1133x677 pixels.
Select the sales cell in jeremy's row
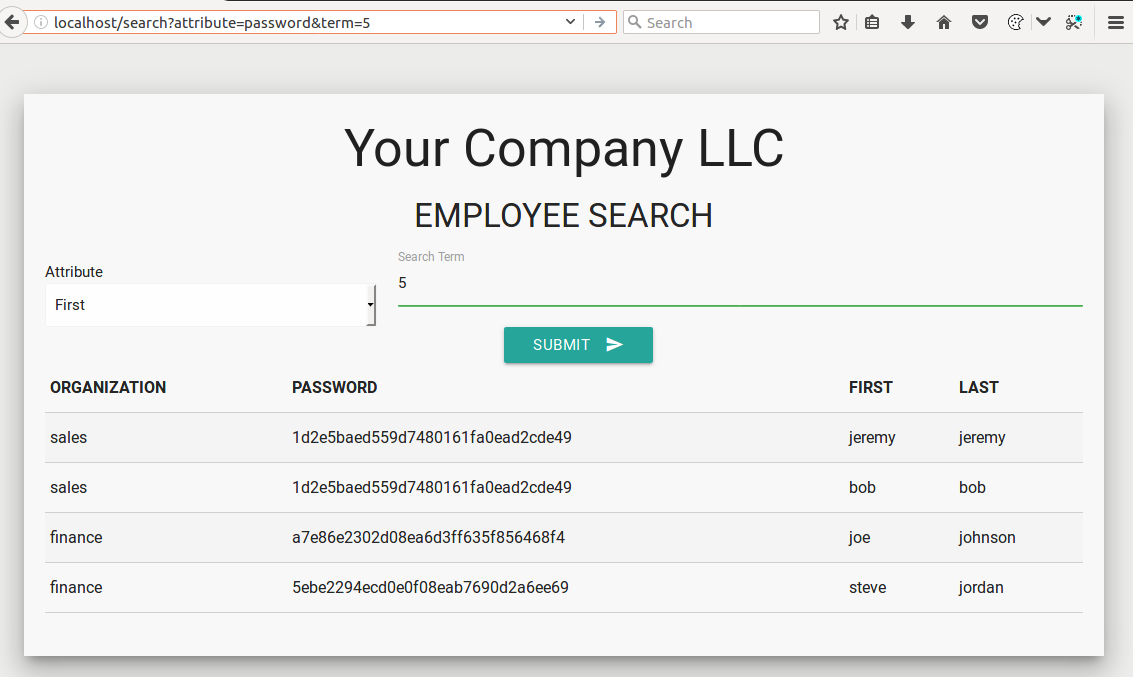click(x=69, y=437)
